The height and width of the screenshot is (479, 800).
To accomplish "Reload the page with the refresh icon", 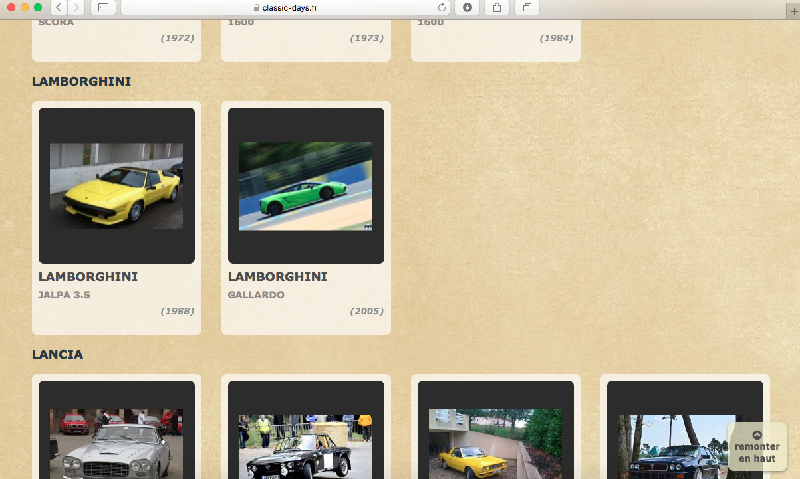I will 442,7.
